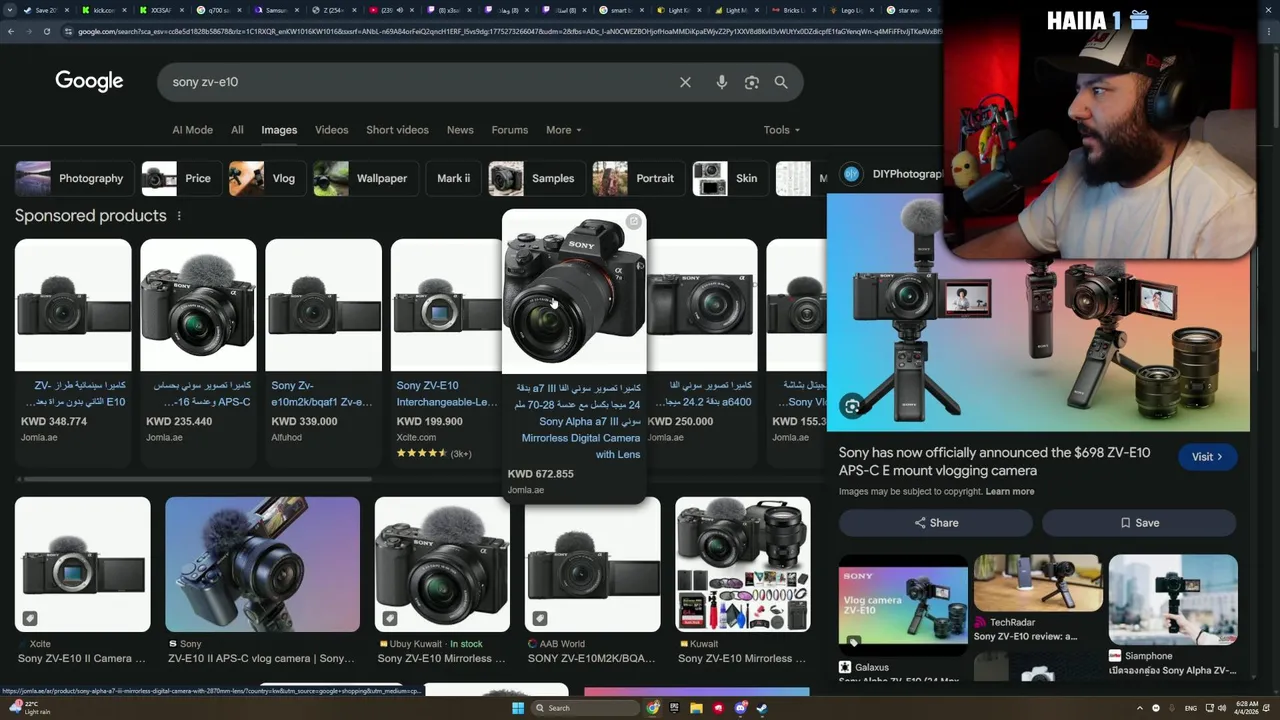Open the Ubuy Kuwait Sony ZV-E10 Mirrorless result
The width and height of the screenshot is (1280, 720).
pos(442,582)
